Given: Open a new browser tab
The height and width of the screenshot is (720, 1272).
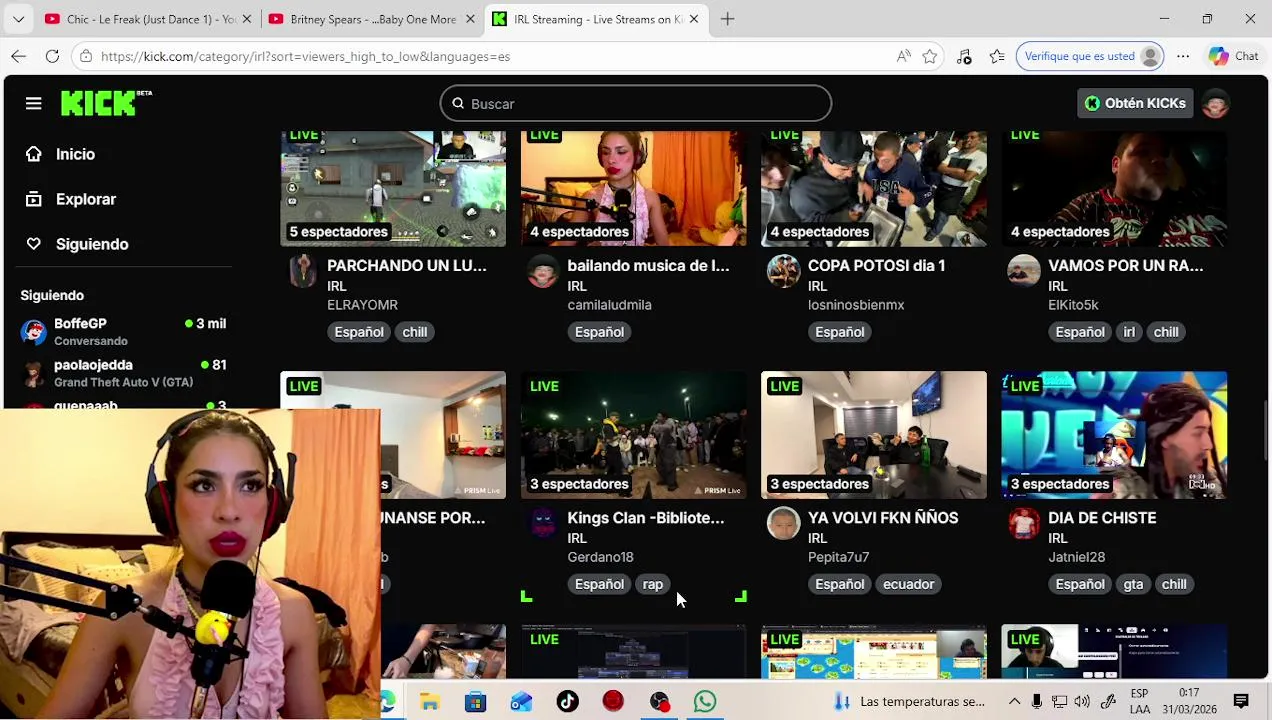Looking at the screenshot, I should [x=727, y=19].
